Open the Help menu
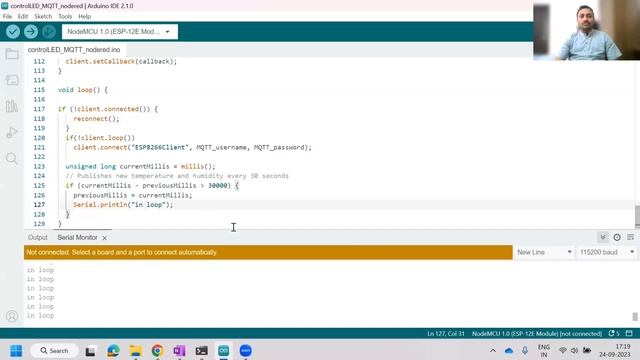 (84, 16)
